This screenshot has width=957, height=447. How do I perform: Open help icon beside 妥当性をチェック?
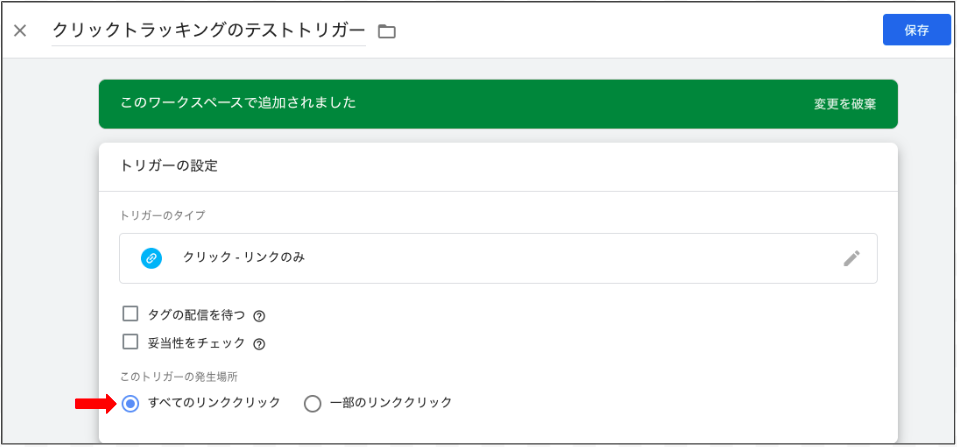[259, 344]
